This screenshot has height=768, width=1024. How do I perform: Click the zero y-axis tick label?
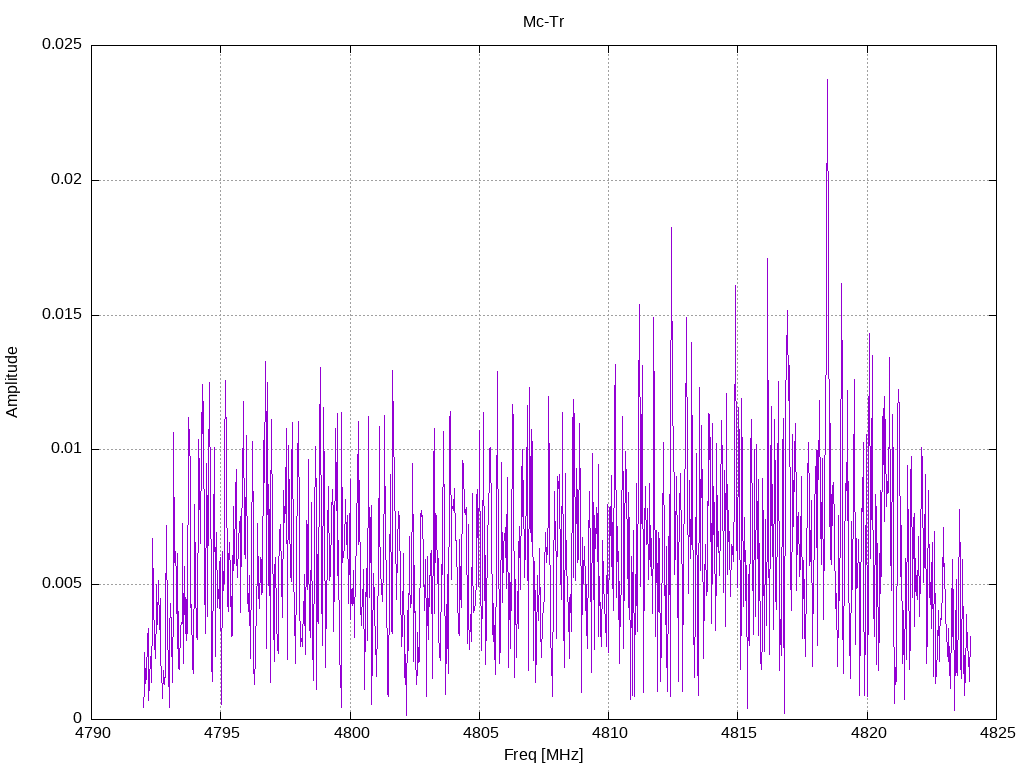[x=78, y=718]
